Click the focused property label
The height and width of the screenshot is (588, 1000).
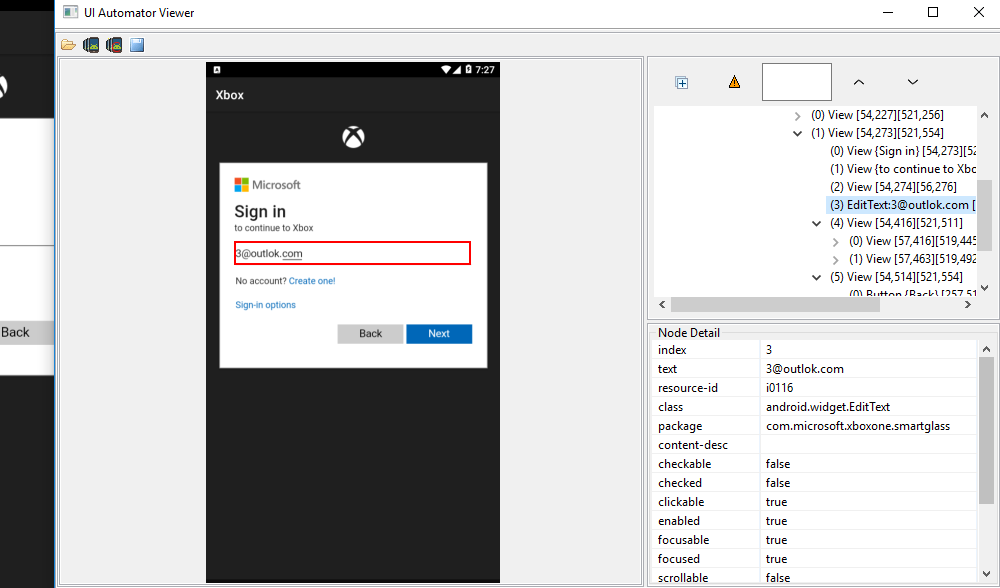679,559
